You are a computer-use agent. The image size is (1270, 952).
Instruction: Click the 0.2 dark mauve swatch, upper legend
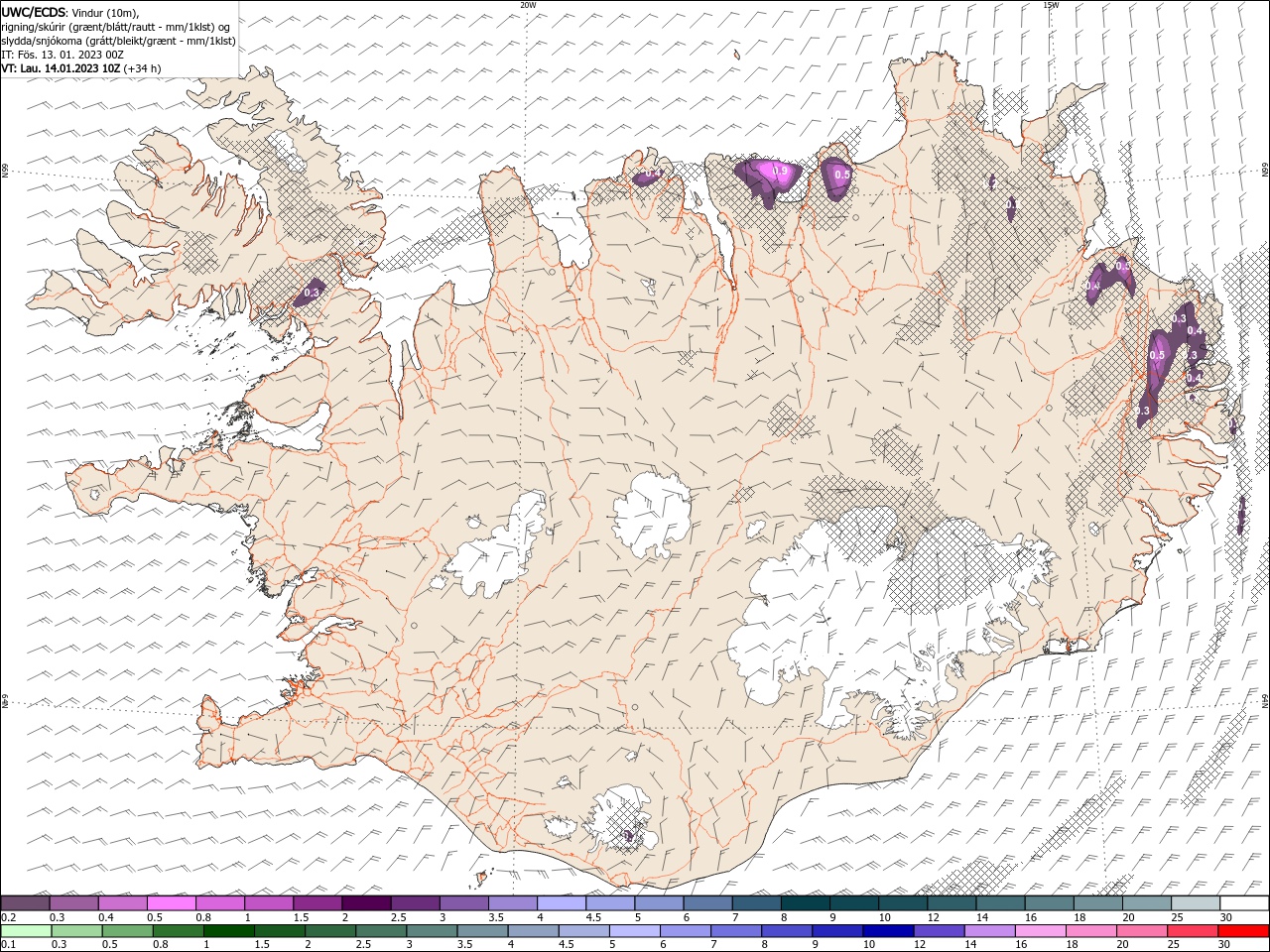click(x=25, y=903)
